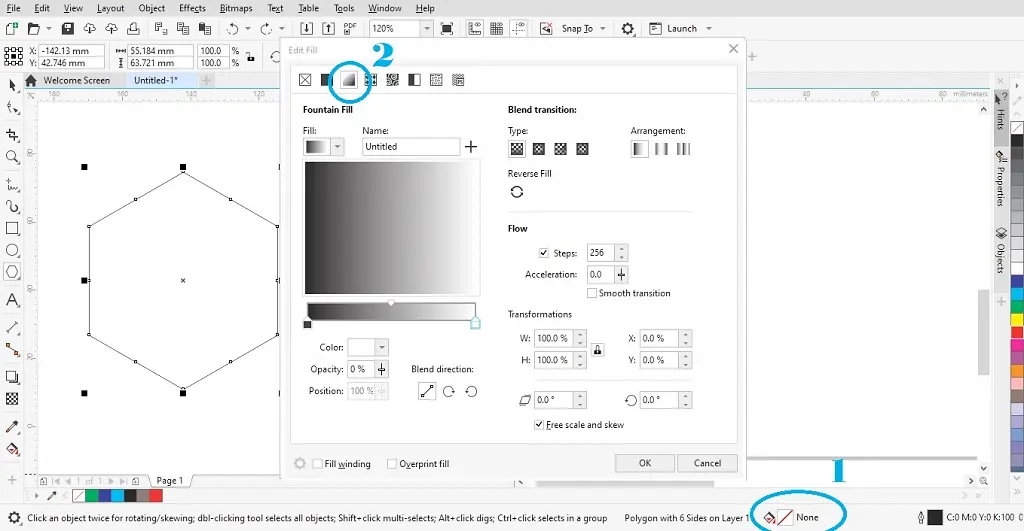This screenshot has width=1024, height=531.
Task: Click Save as new plus button
Action: click(471, 147)
